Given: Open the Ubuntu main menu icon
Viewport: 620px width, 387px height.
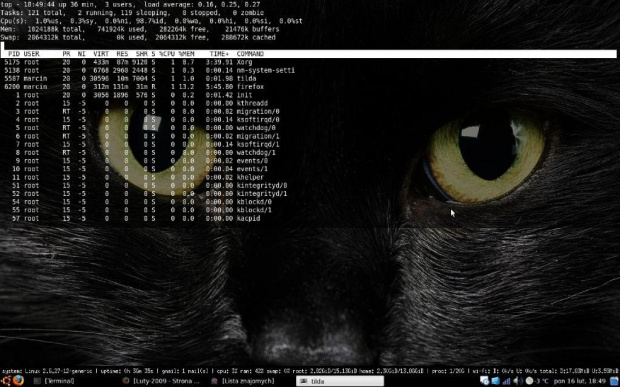Looking at the screenshot, I should coord(6,381).
